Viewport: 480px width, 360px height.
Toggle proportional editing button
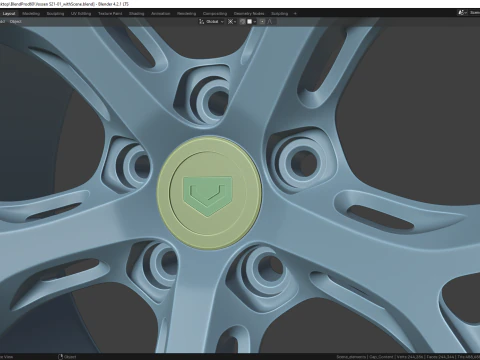coord(262,22)
